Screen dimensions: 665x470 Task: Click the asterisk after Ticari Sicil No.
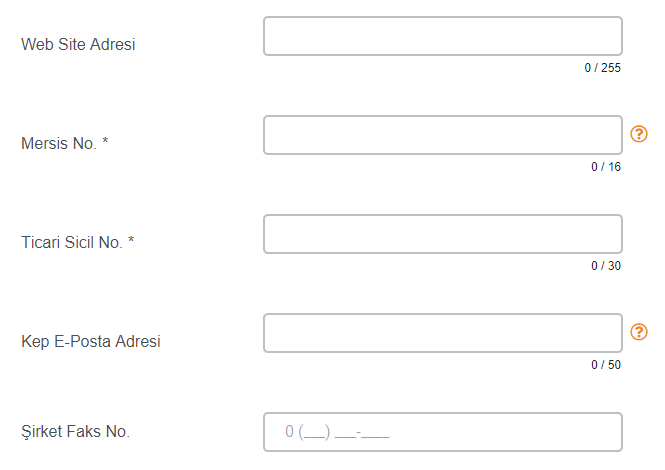click(131, 242)
